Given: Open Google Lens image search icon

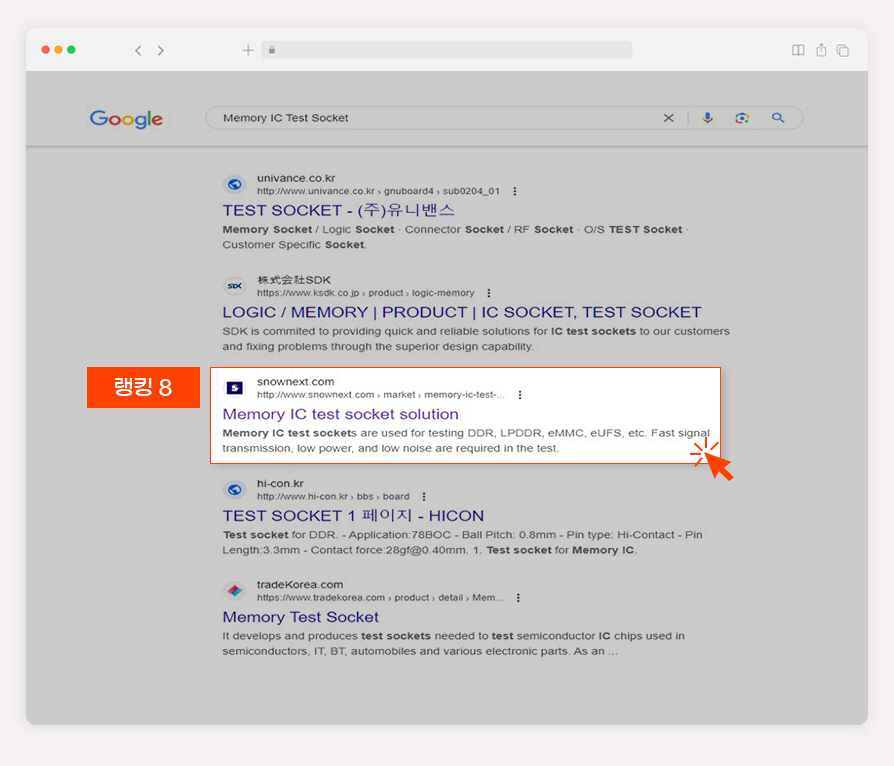Looking at the screenshot, I should pos(742,118).
